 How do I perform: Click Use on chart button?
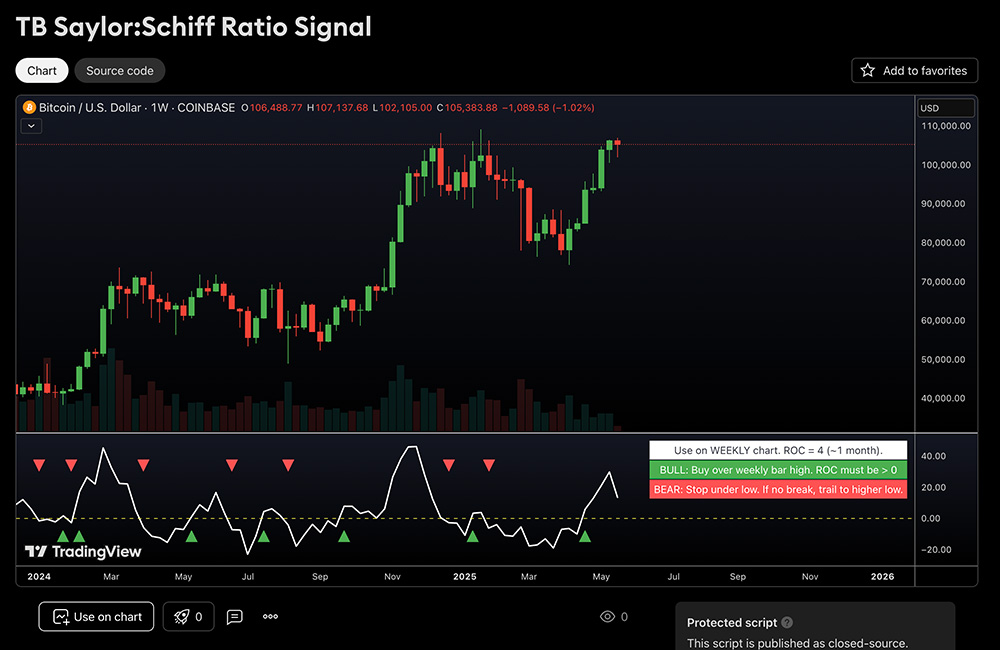[96, 616]
